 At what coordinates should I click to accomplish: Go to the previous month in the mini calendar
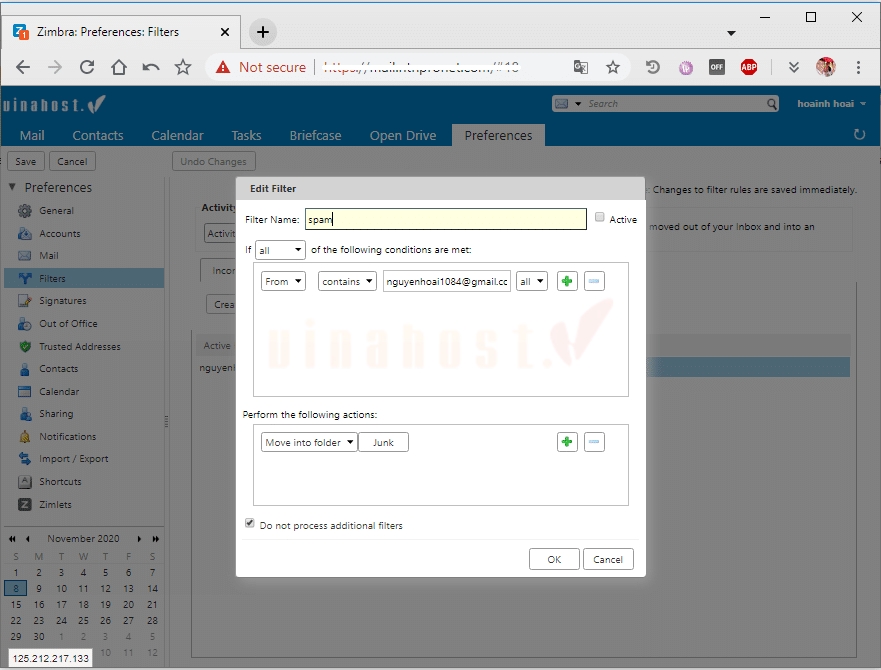[28, 538]
